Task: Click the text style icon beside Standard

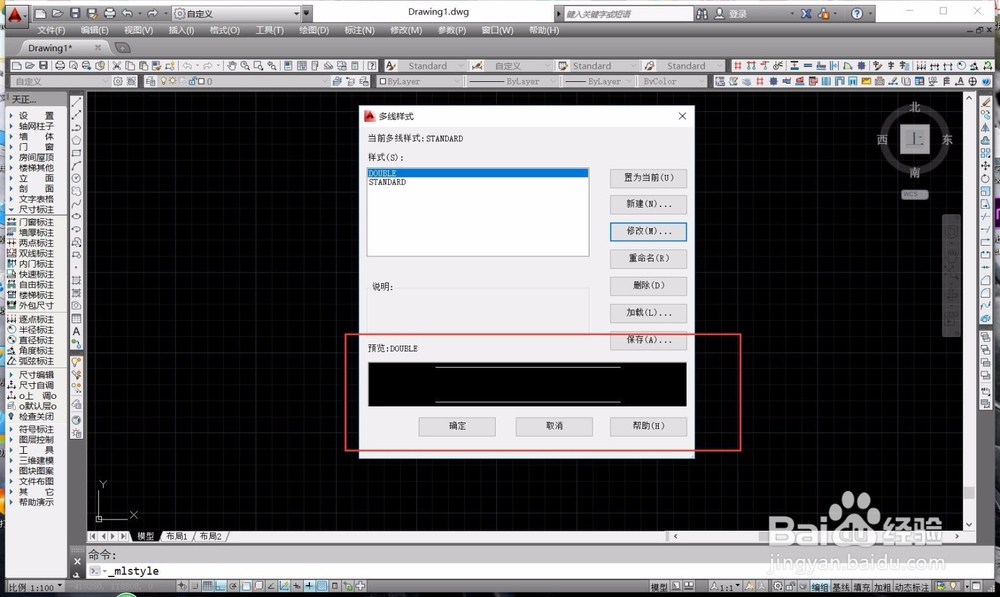Action: click(391, 66)
